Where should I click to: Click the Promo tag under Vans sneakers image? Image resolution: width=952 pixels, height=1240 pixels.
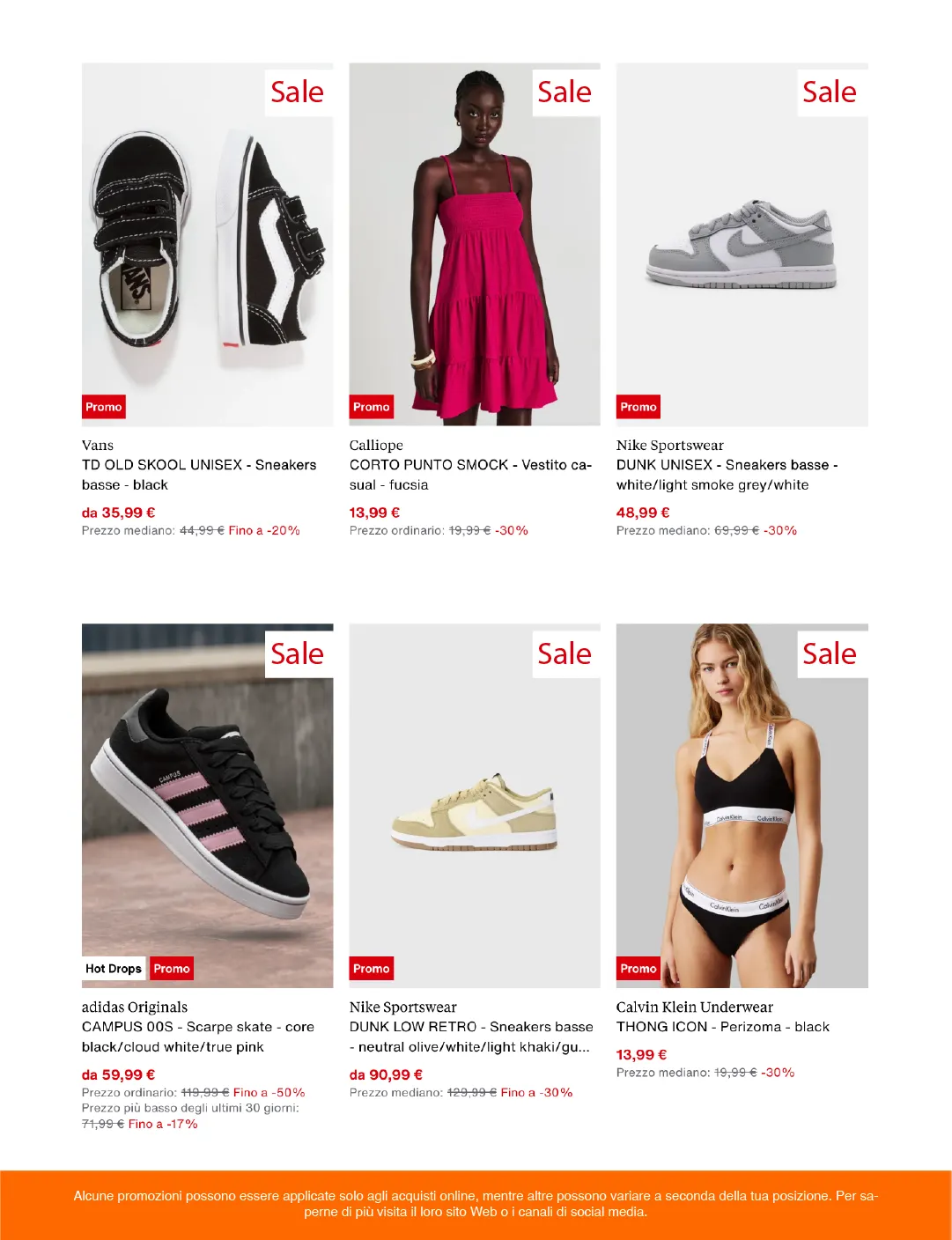[x=104, y=407]
